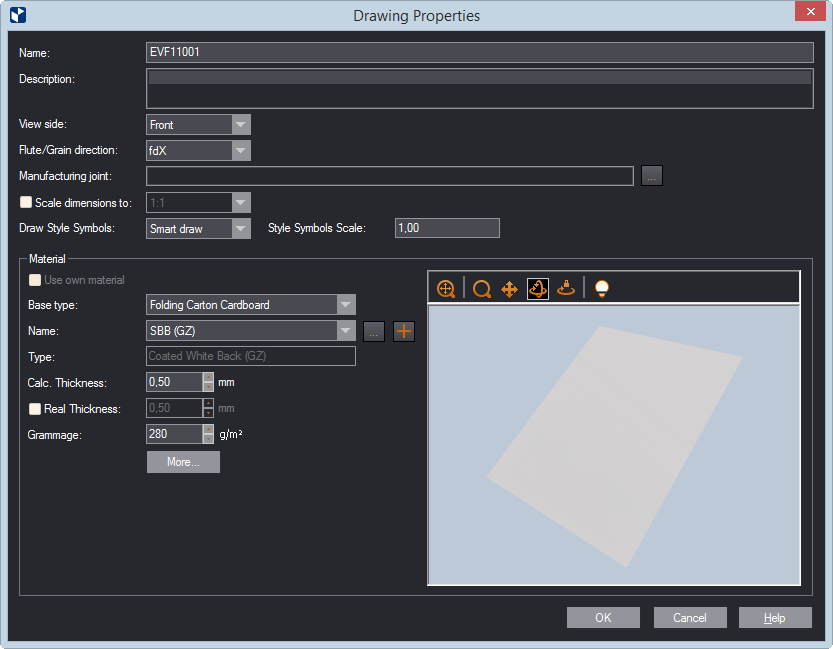Click the zoom-to-fit icon in the 3D preview toolbar
This screenshot has width=833, height=649.
pos(446,289)
